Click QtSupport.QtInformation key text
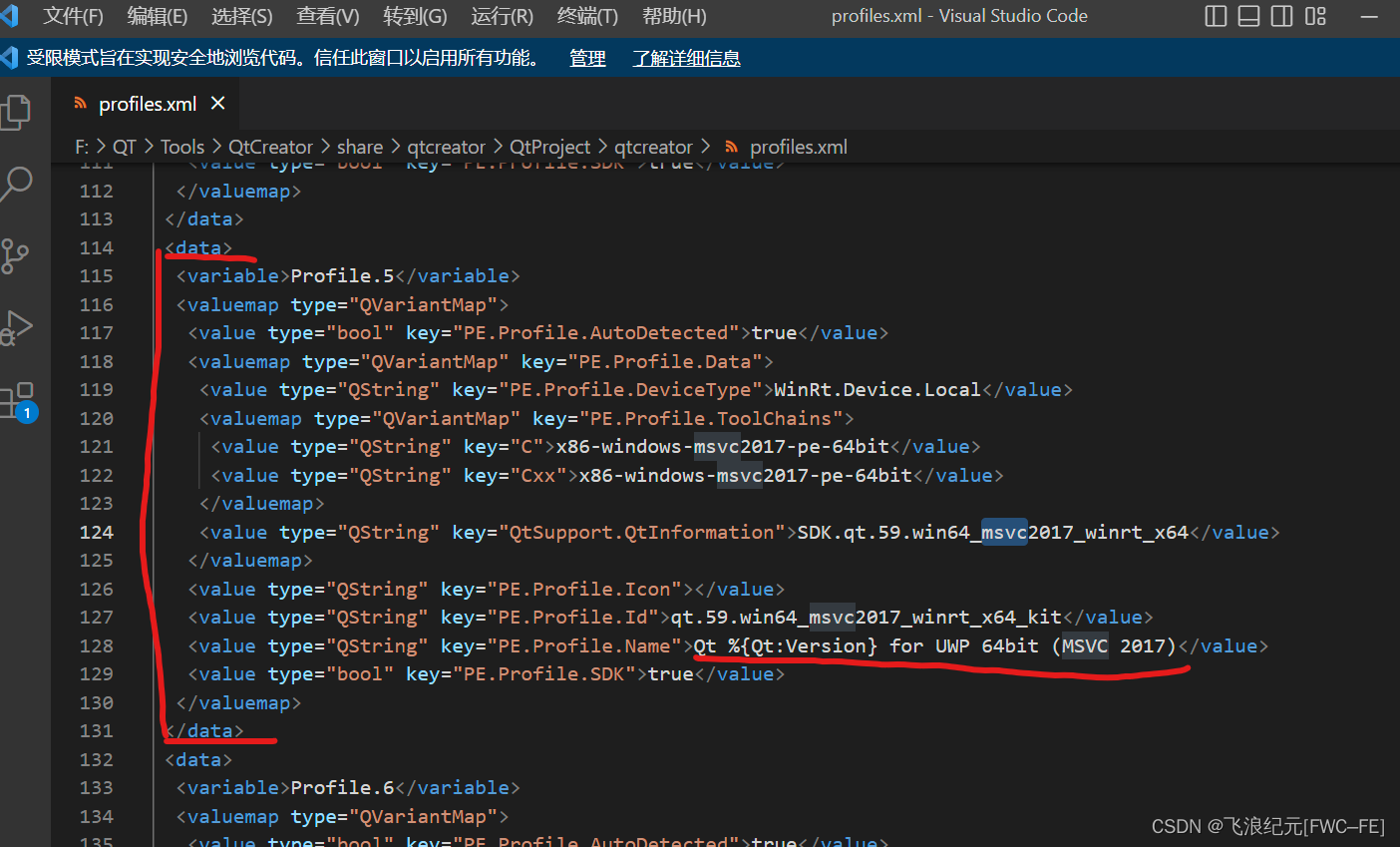Viewport: 1400px width, 847px height. click(x=641, y=532)
